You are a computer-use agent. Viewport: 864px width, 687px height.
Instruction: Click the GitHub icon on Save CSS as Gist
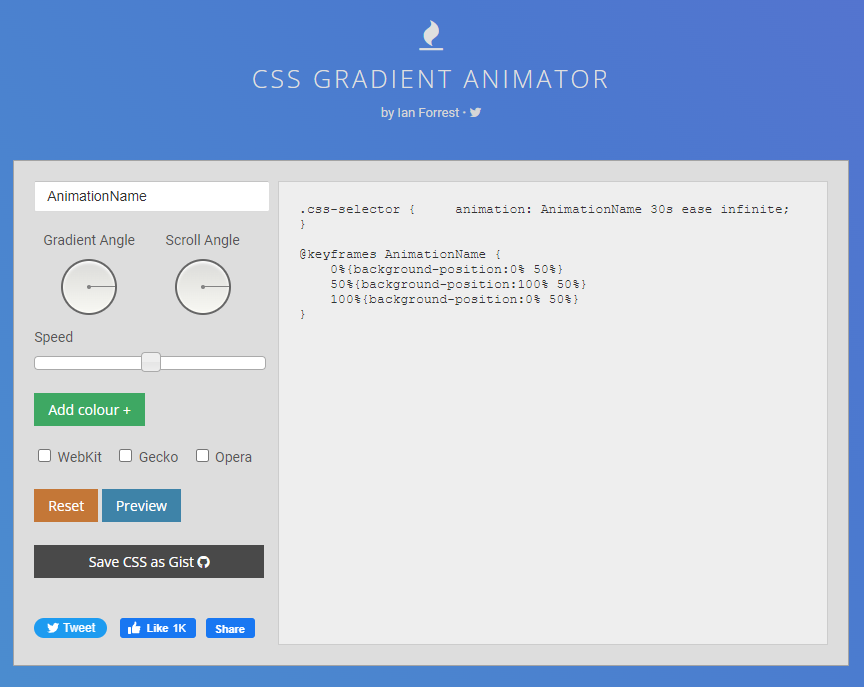coord(204,562)
